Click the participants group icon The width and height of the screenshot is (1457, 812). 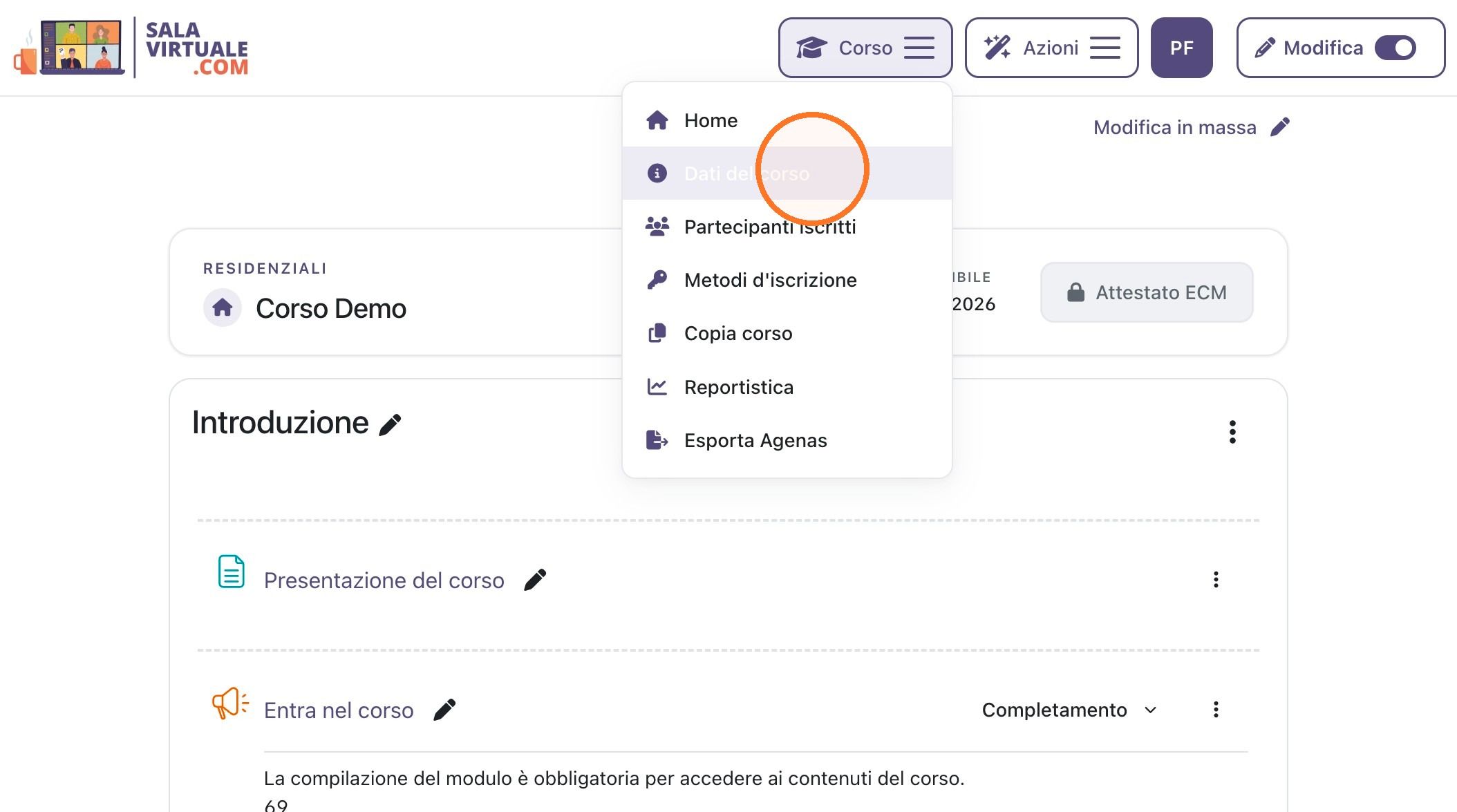click(657, 227)
